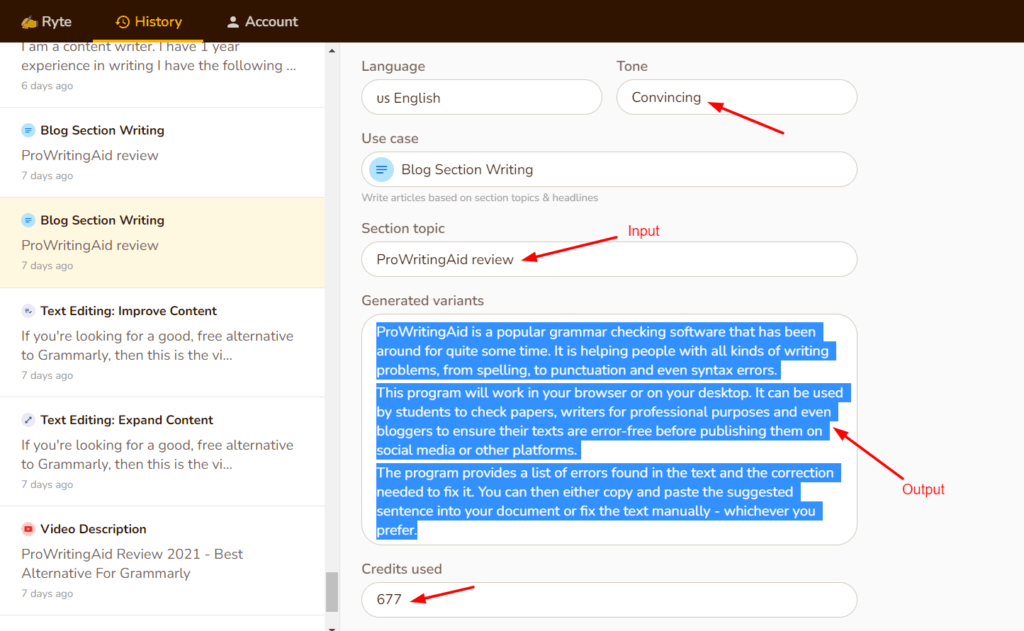This screenshot has height=631, width=1024.
Task: Click the icon on the first Blog Section Writing entry
Action: 29,130
